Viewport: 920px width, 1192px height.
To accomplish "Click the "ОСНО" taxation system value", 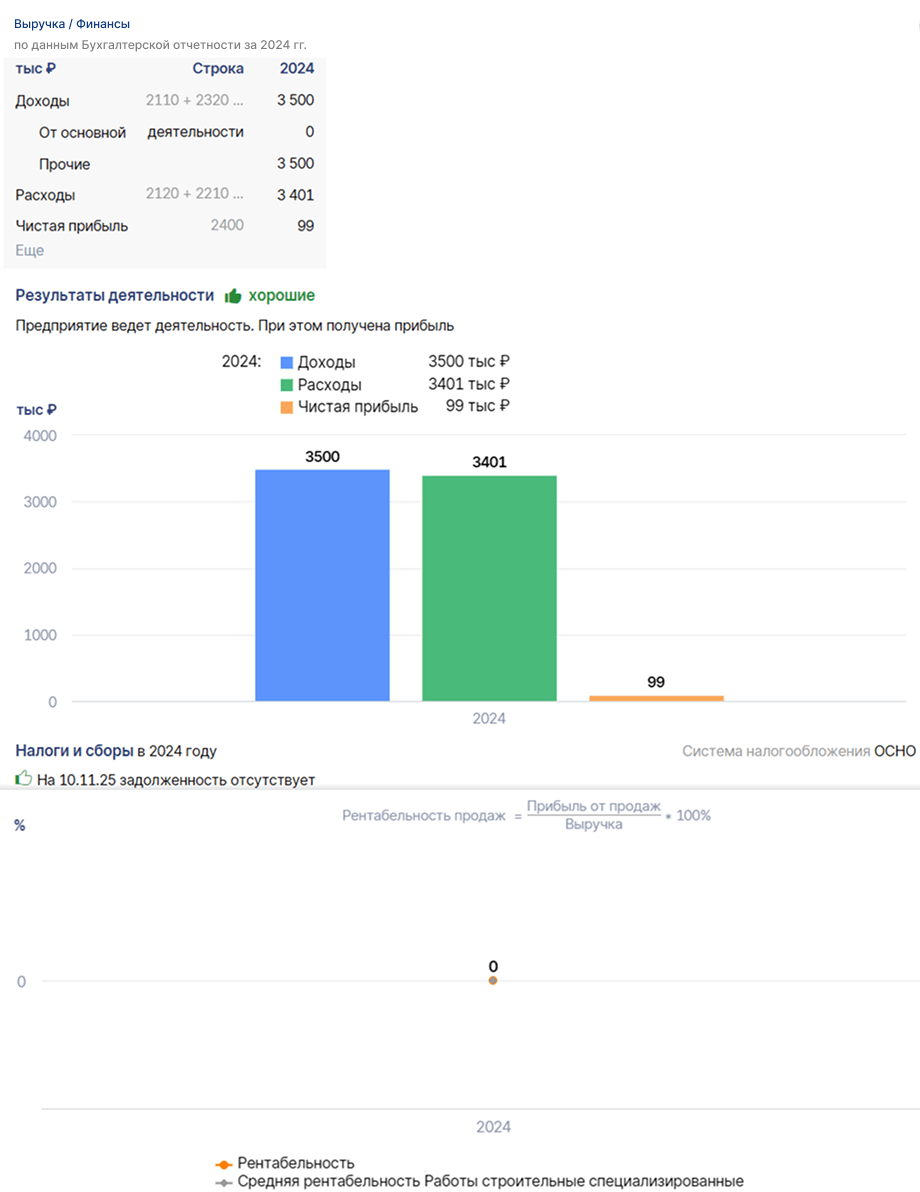I will [895, 751].
